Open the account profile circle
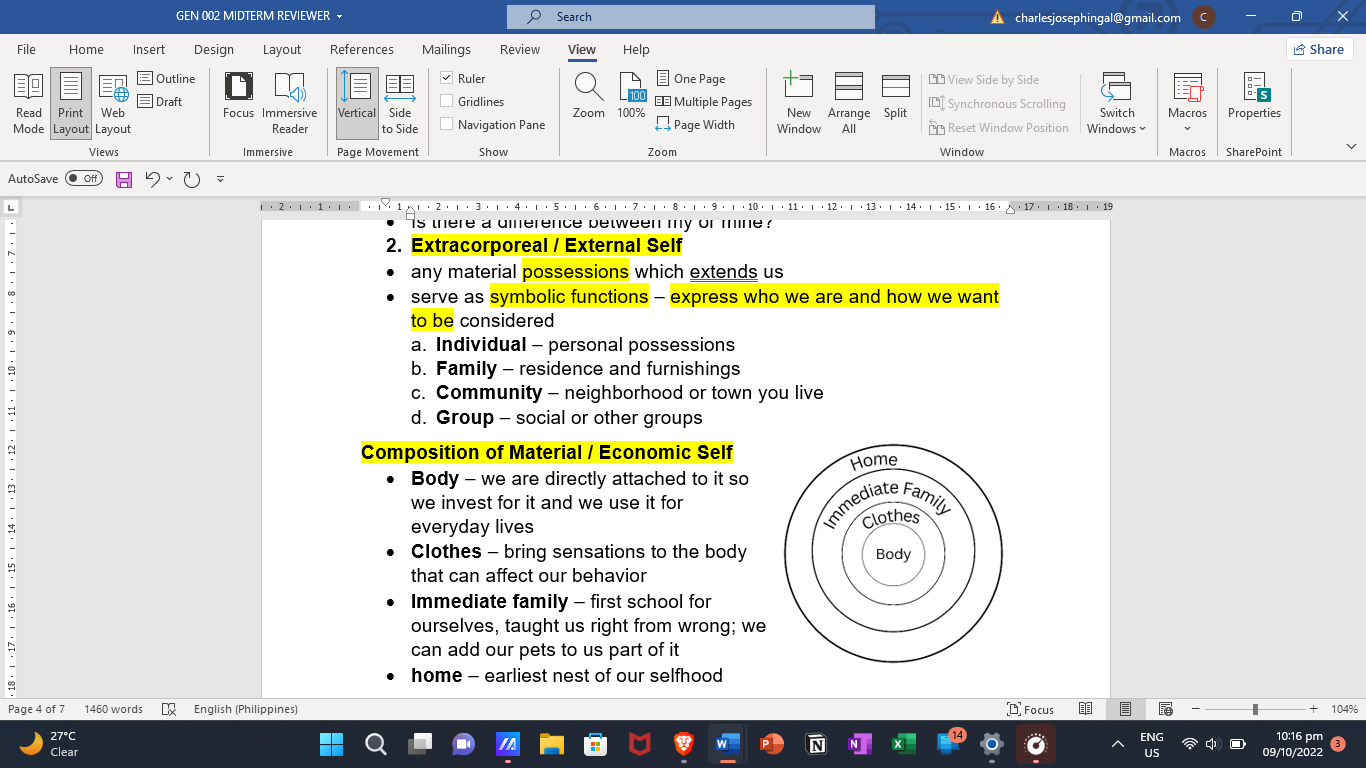The image size is (1366, 768). 1204,17
